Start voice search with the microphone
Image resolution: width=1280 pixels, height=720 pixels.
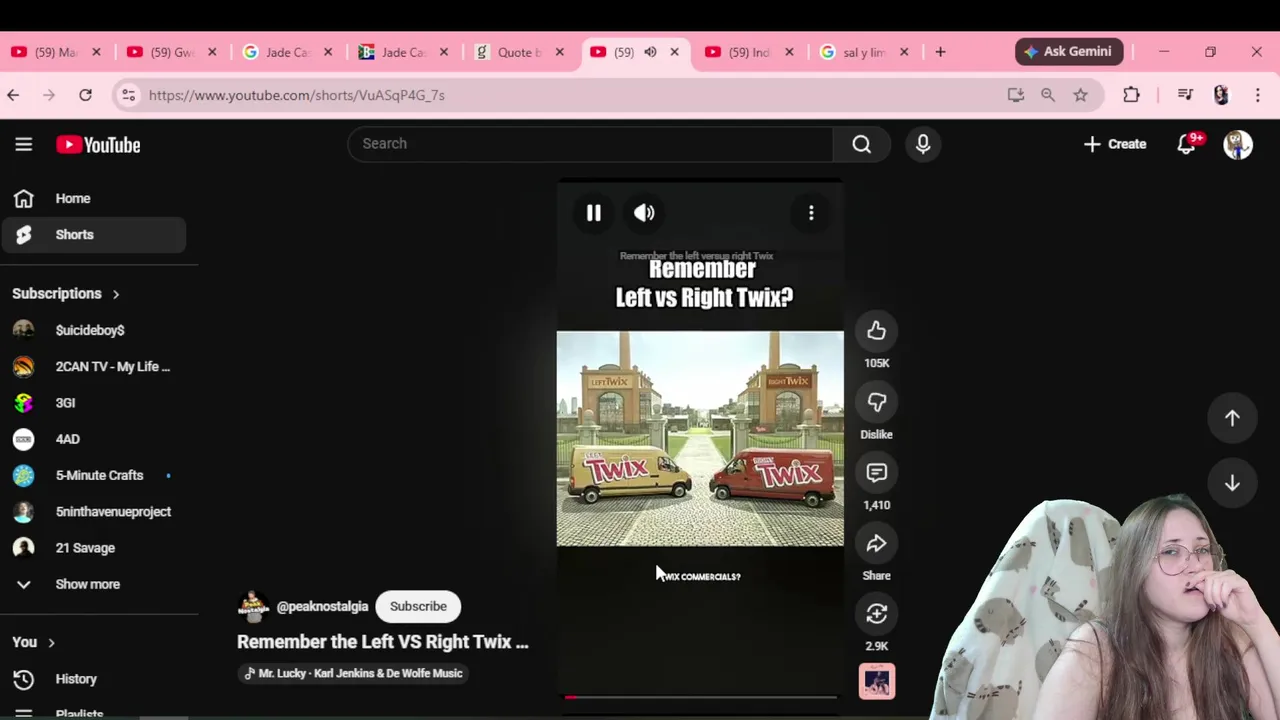click(923, 144)
